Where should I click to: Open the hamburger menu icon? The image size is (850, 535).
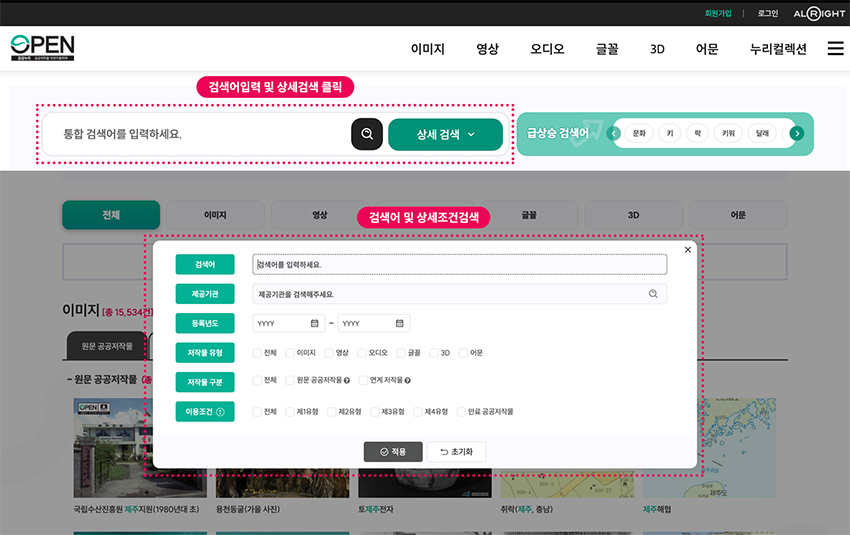coord(835,48)
